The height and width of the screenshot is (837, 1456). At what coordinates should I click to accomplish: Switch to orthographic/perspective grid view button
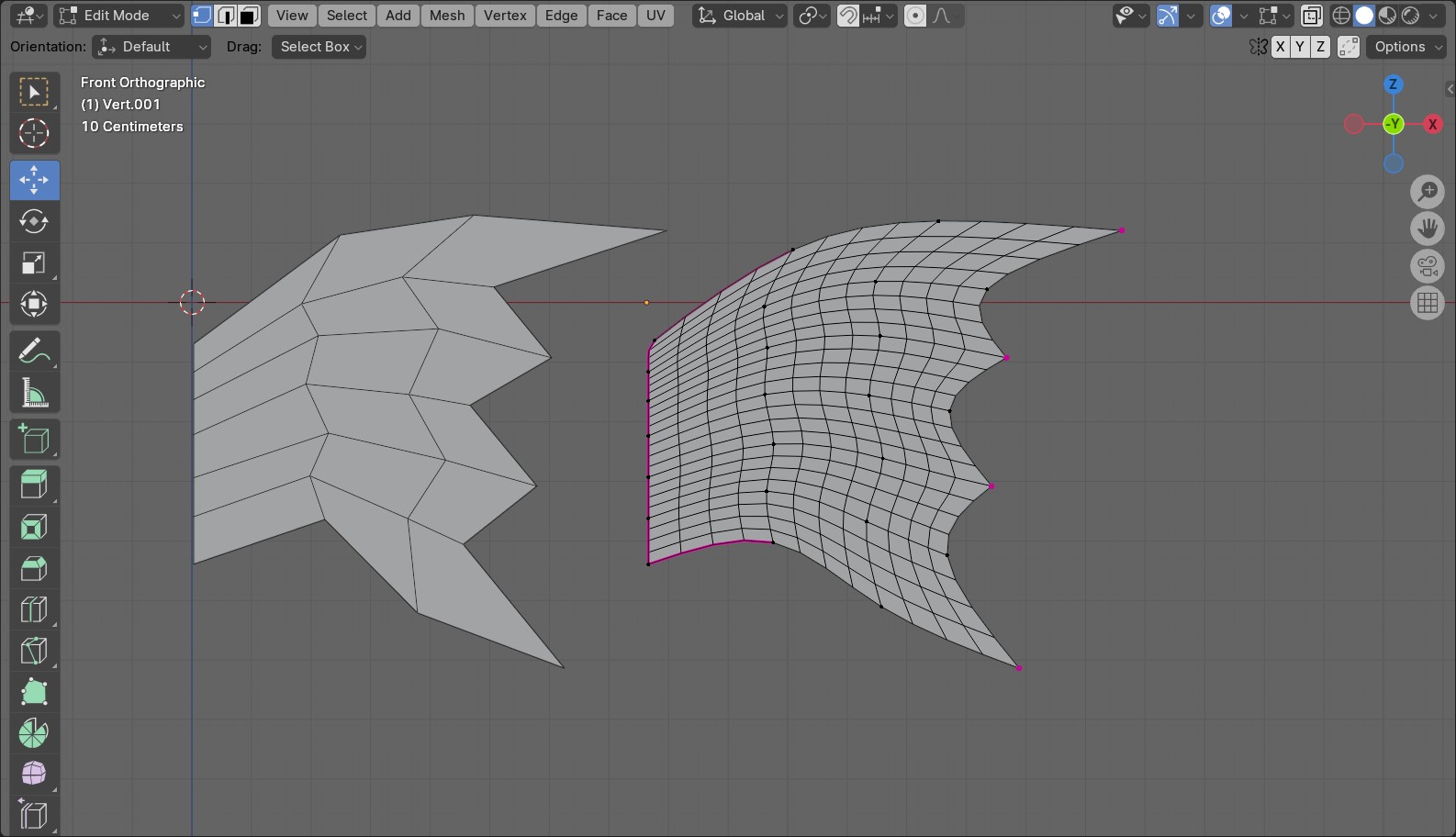[1428, 303]
